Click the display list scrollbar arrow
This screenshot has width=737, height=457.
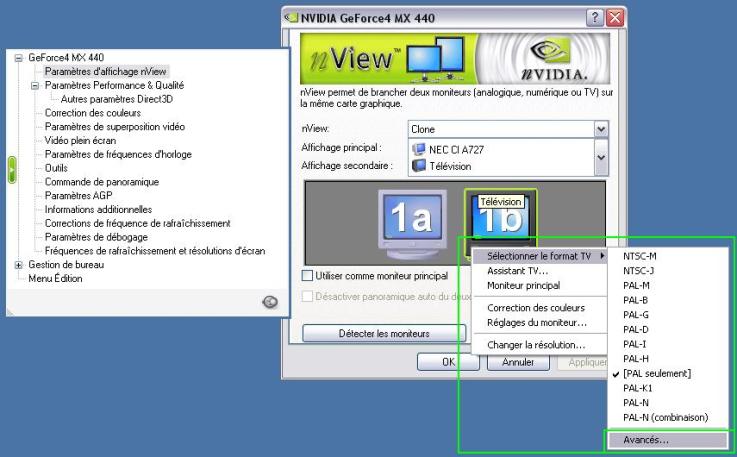[x=601, y=157]
